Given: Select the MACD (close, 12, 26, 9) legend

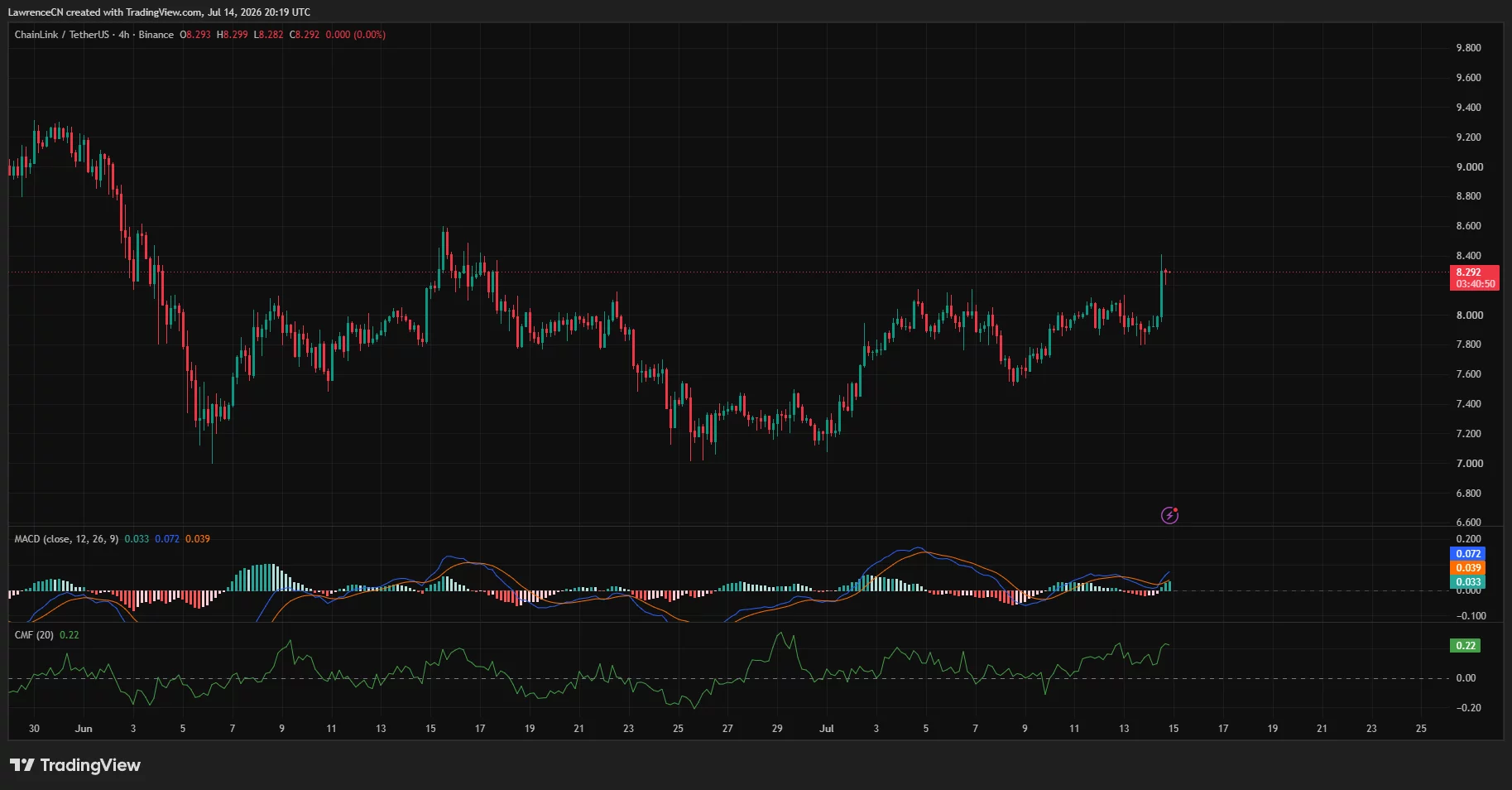Looking at the screenshot, I should pos(66,539).
